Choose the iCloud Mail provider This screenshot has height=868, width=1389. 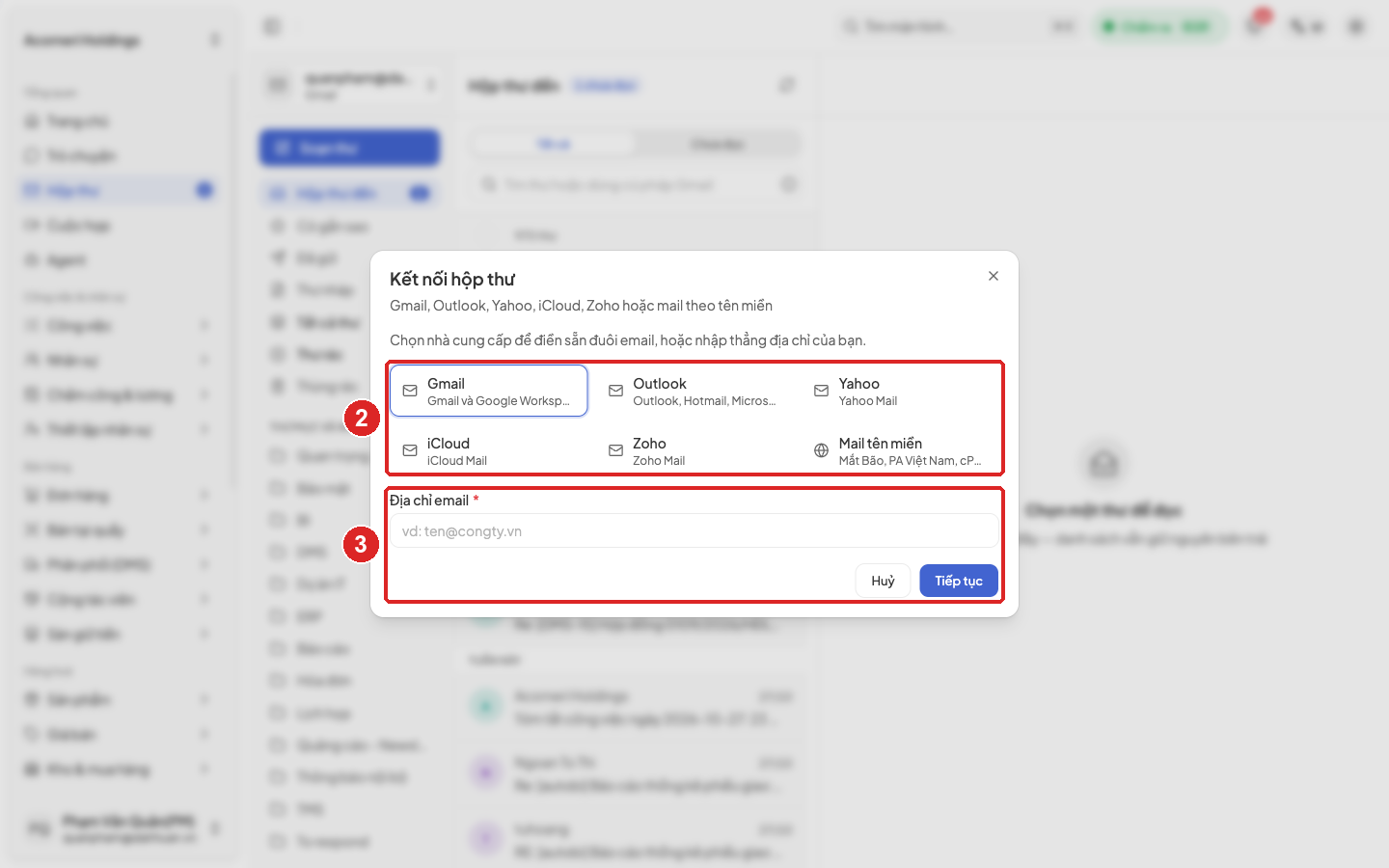(489, 450)
